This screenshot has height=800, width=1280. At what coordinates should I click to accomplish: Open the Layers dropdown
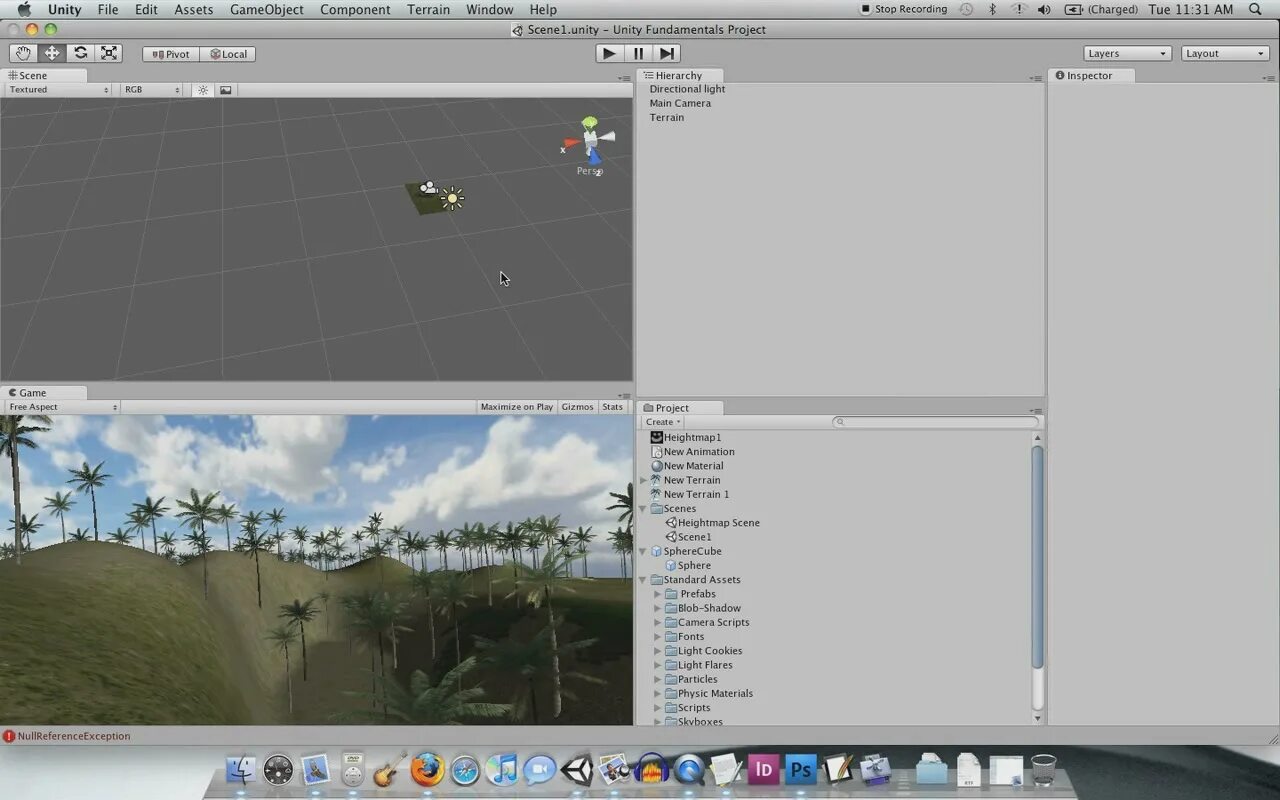(1127, 53)
